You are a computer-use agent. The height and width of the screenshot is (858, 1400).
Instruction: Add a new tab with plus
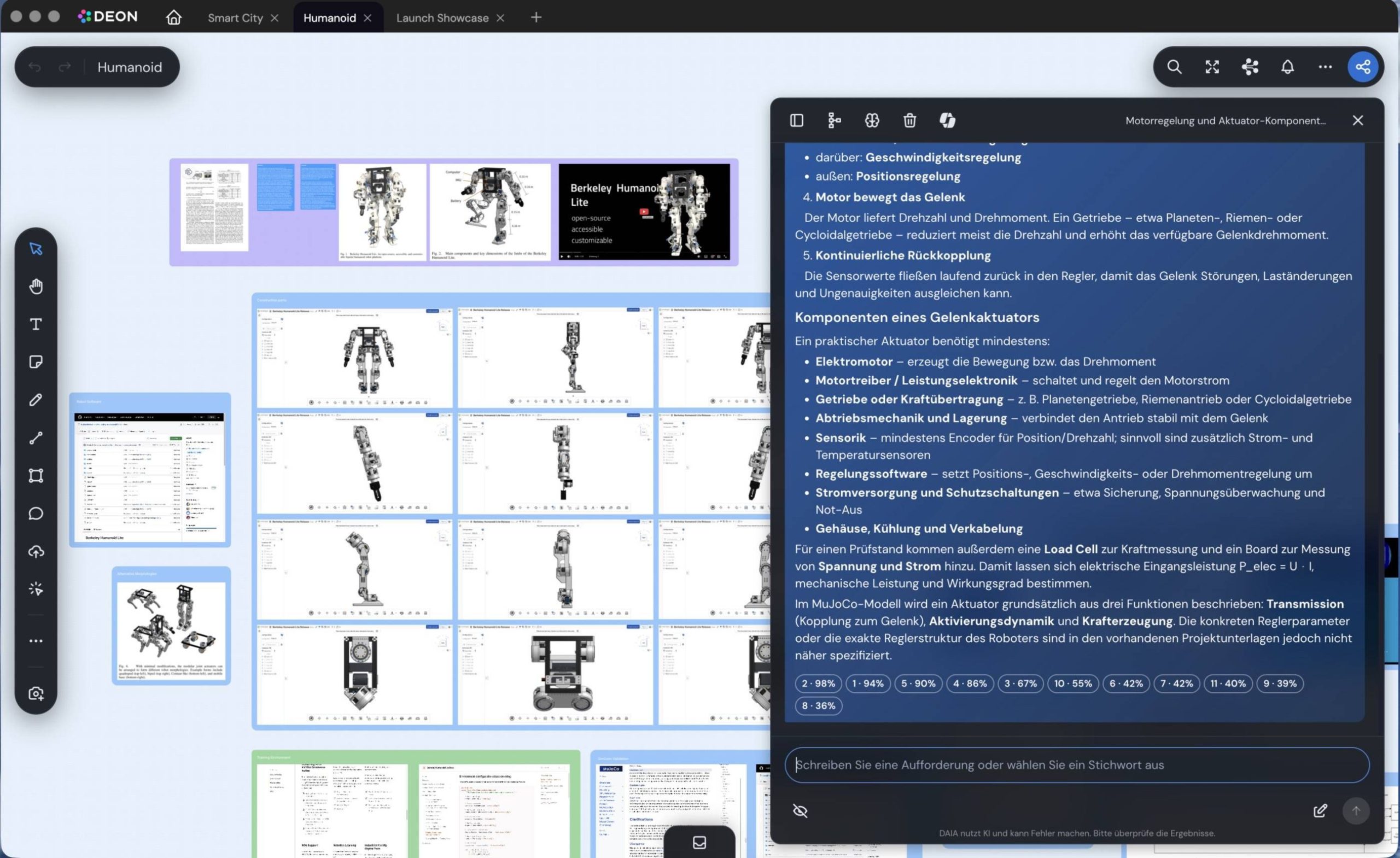536,17
